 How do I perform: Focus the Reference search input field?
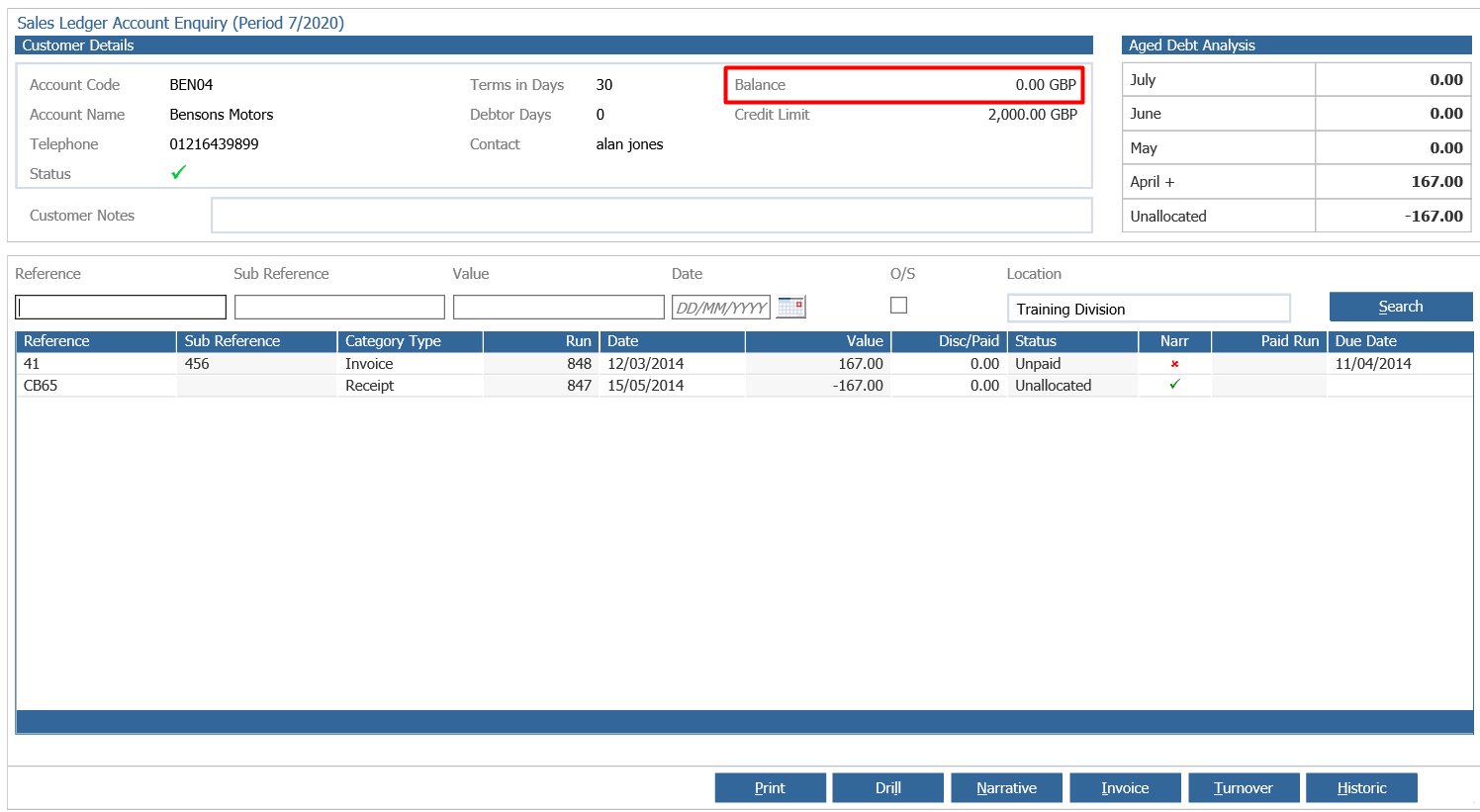tap(121, 308)
